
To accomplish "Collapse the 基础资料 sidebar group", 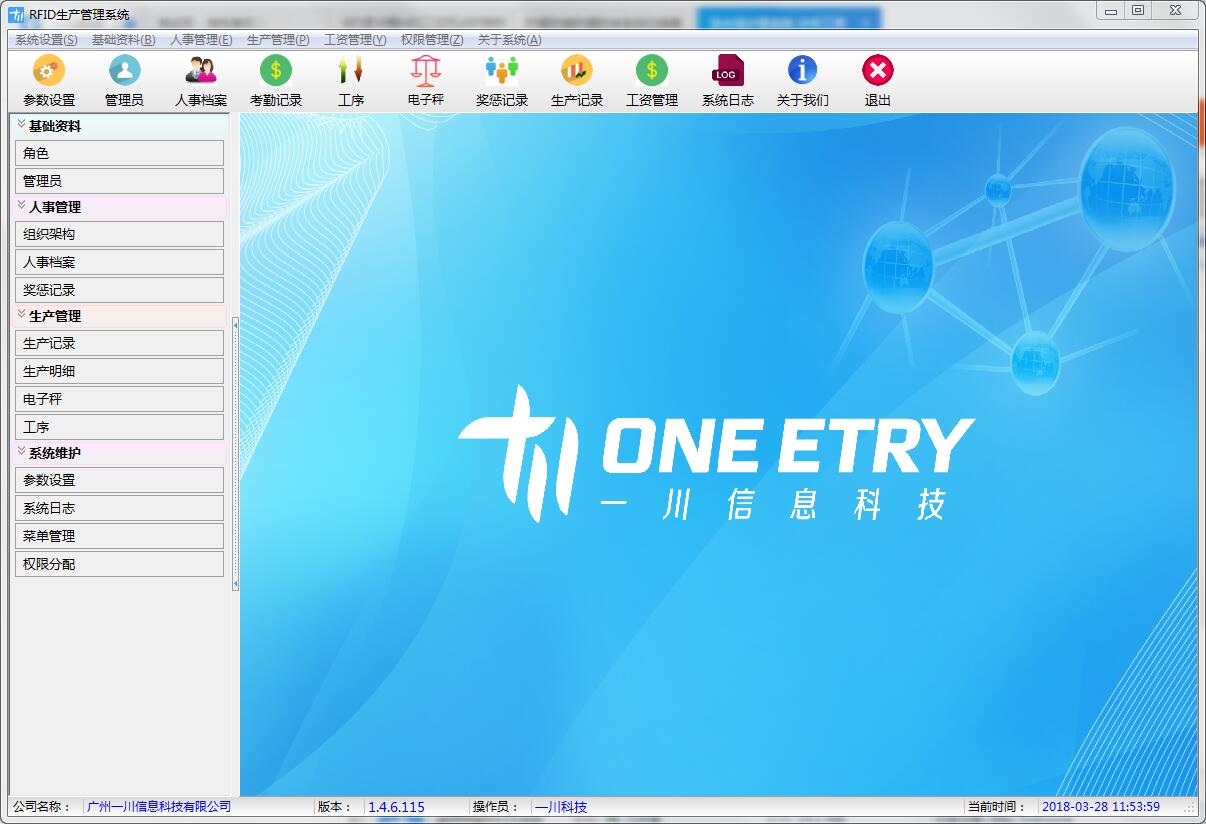I will (x=21, y=125).
